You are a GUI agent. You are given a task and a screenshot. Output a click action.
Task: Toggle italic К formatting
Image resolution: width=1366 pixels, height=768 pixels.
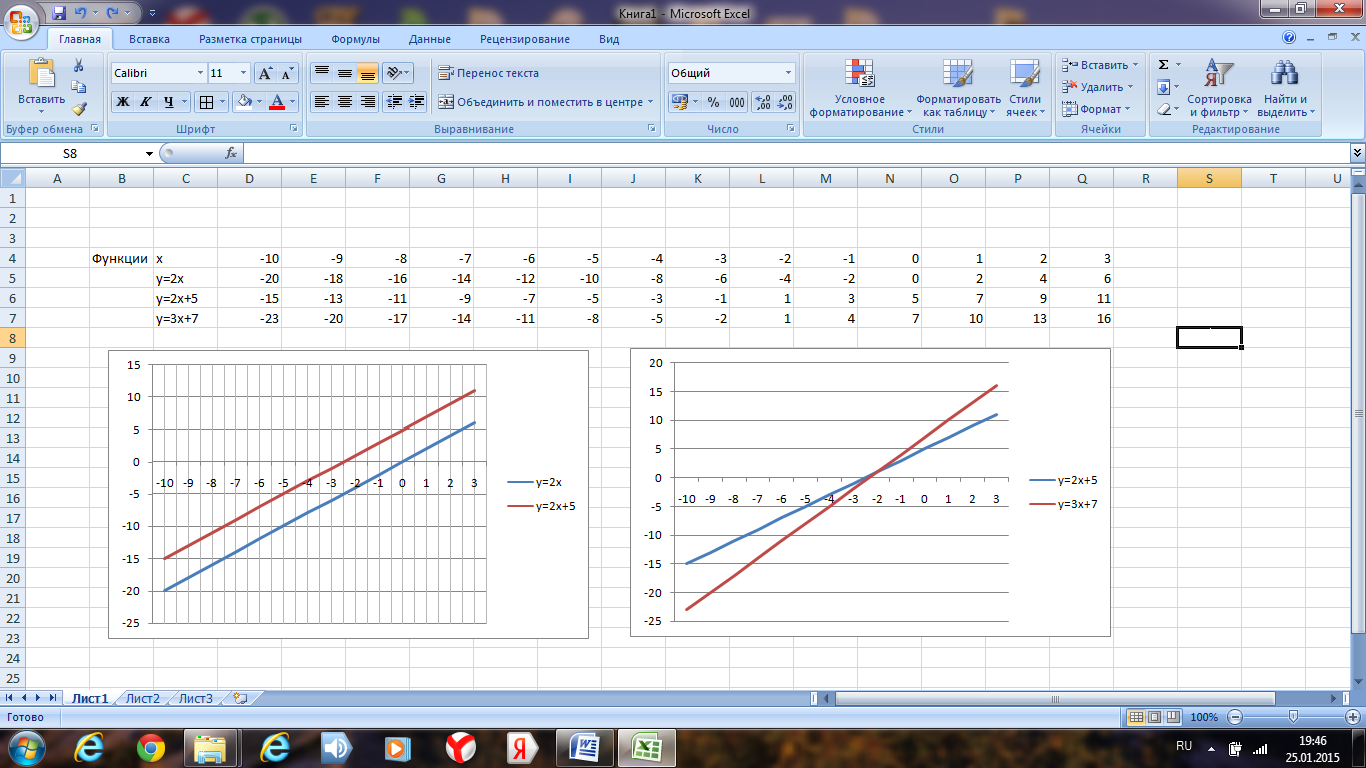[145, 102]
